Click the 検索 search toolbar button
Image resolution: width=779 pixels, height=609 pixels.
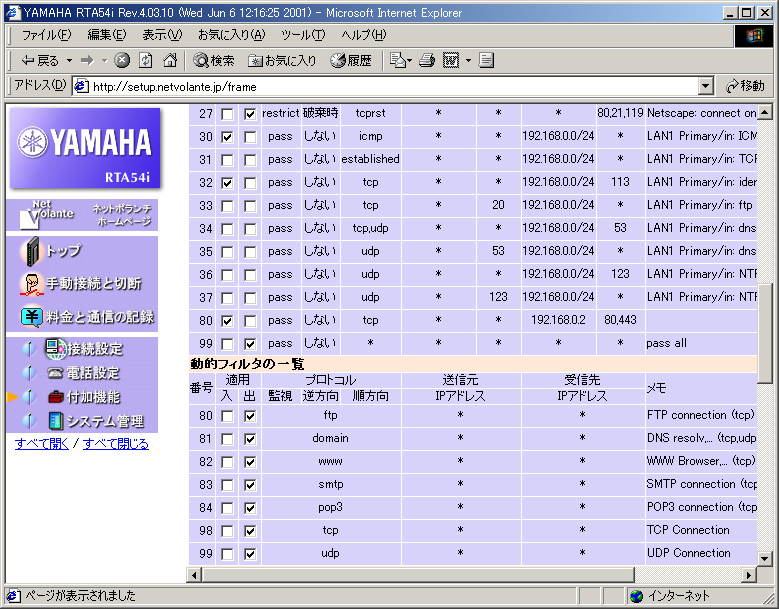[x=214, y=60]
